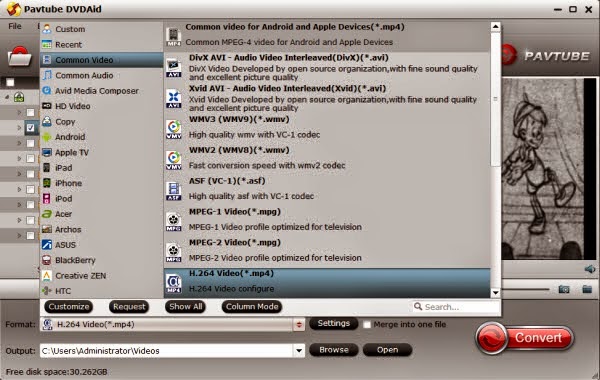The image size is (600, 380).
Task: Click the volume speaker icon
Action: tap(590, 269)
